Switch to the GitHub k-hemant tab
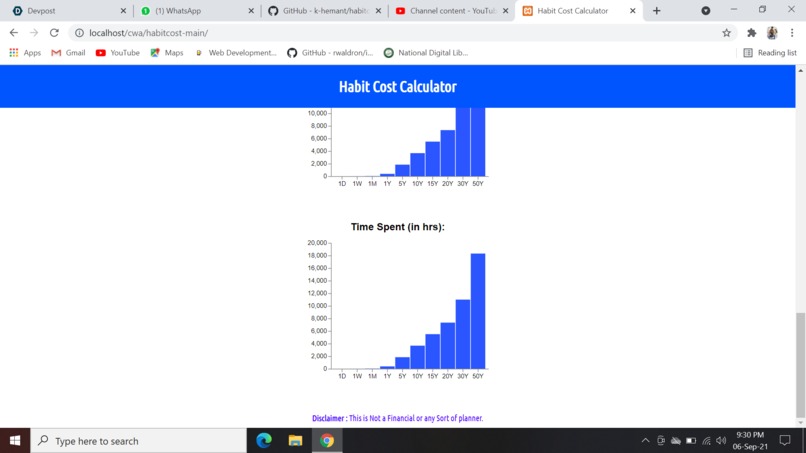 pos(324,11)
